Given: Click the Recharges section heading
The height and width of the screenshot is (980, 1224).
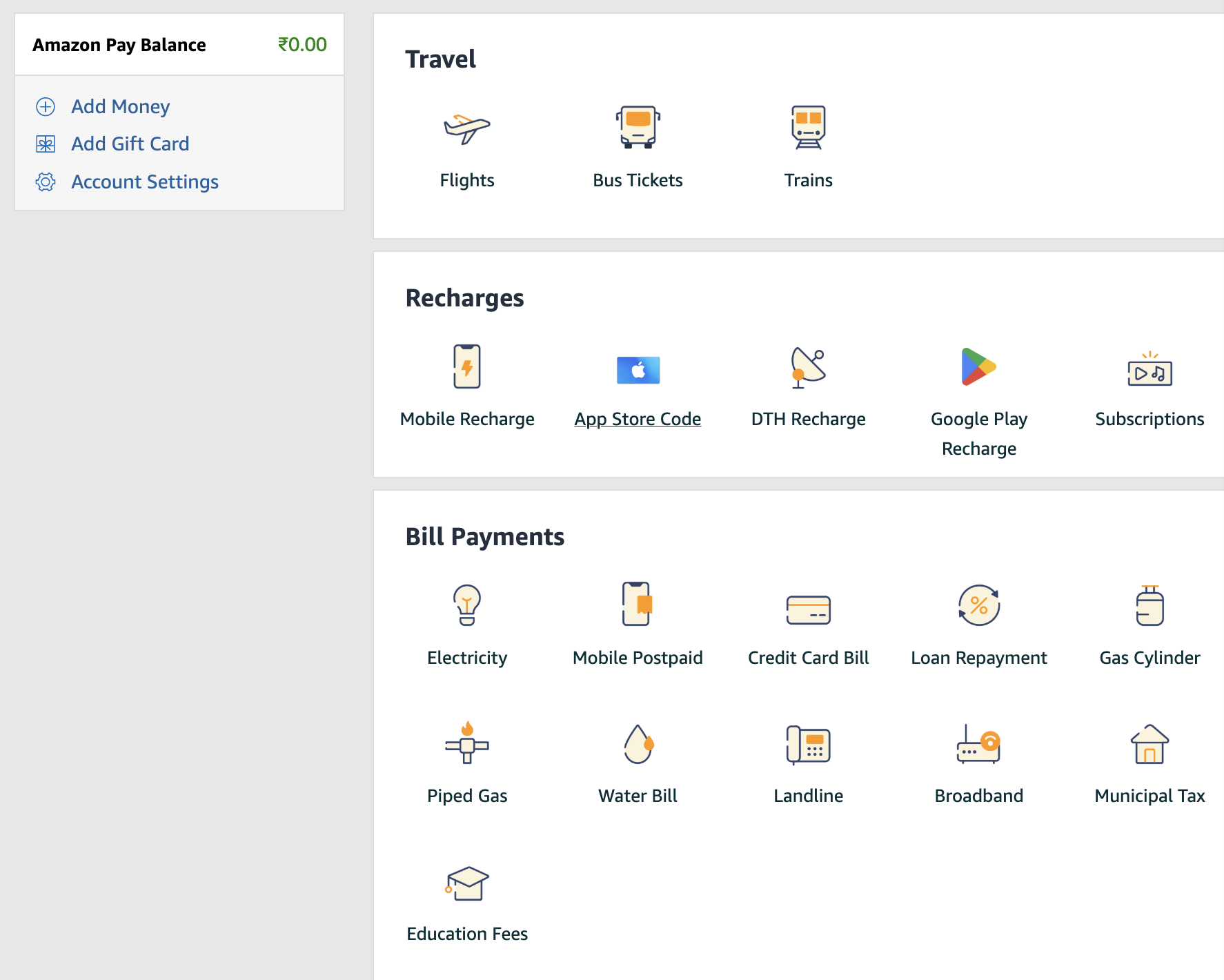Looking at the screenshot, I should click(464, 298).
